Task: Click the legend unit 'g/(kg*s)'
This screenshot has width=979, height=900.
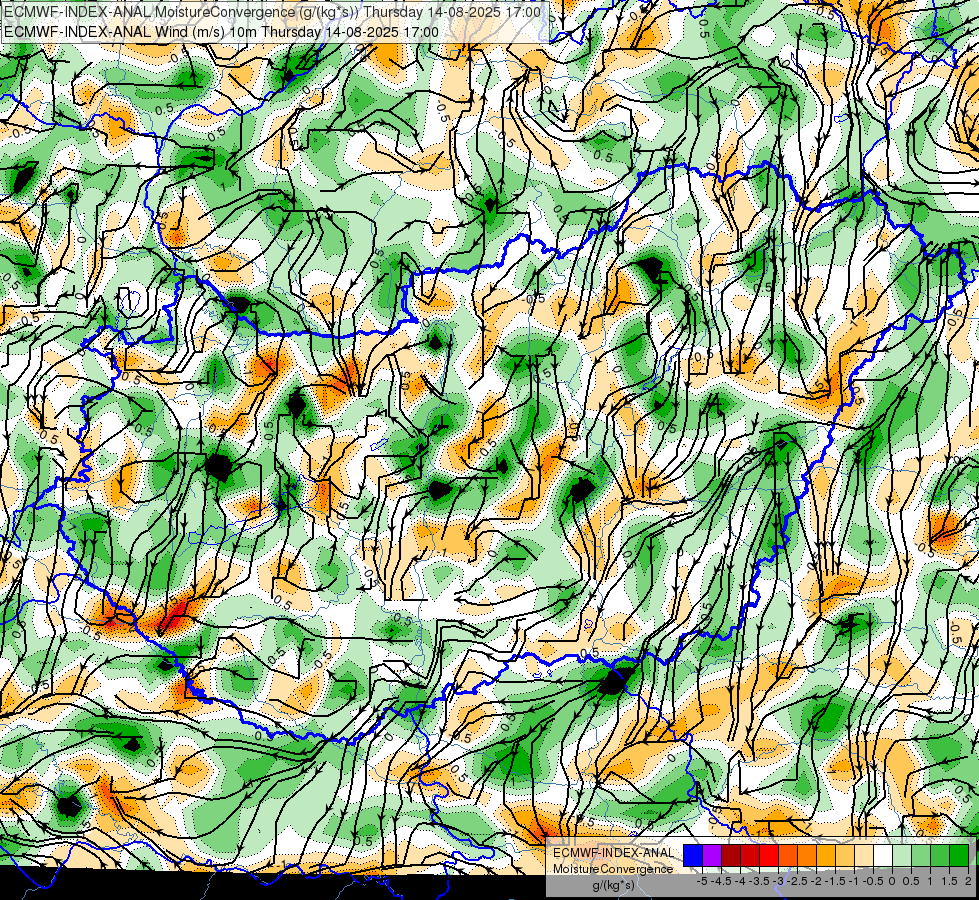Action: 614,885
